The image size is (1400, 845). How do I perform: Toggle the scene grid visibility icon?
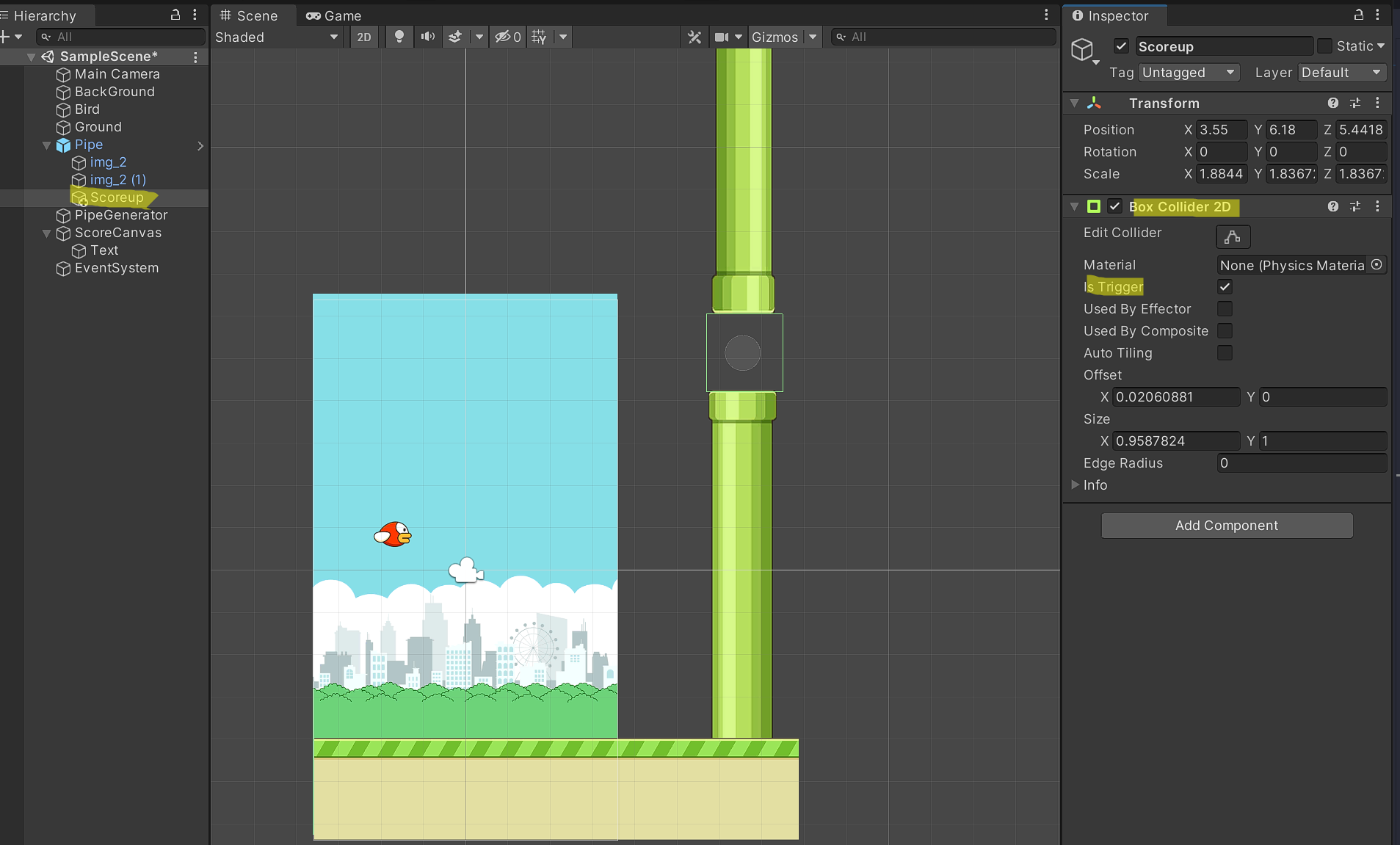tap(539, 37)
